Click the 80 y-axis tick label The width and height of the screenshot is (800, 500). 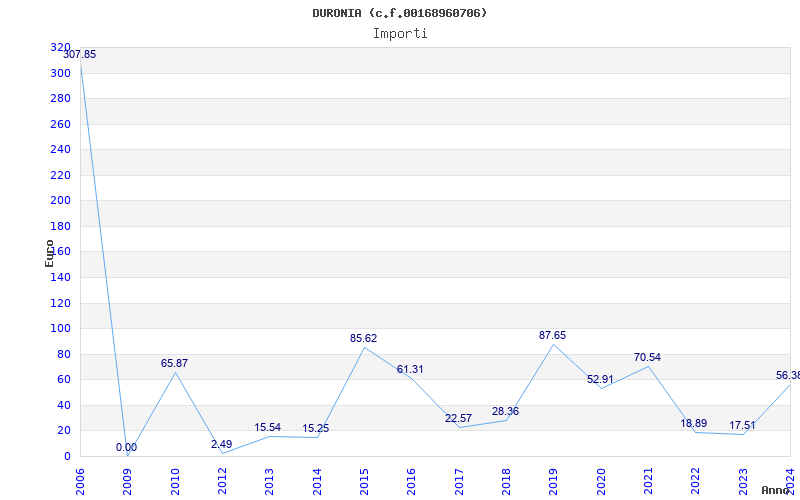click(64, 354)
